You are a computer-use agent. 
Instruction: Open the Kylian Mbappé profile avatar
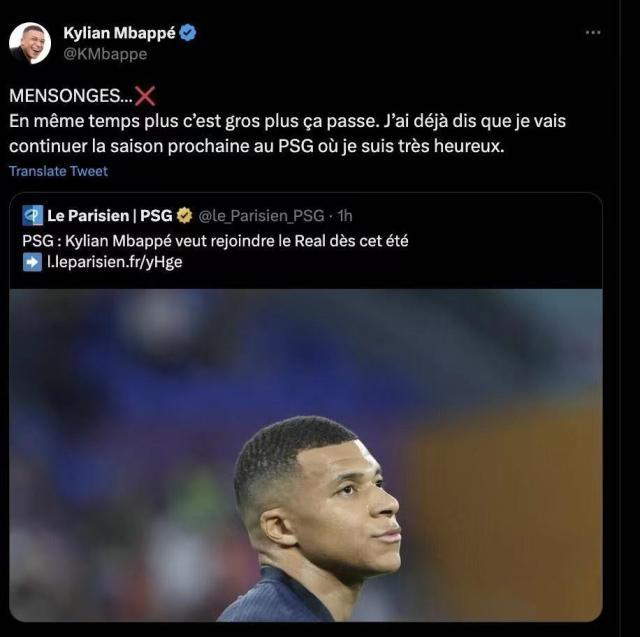[30, 43]
